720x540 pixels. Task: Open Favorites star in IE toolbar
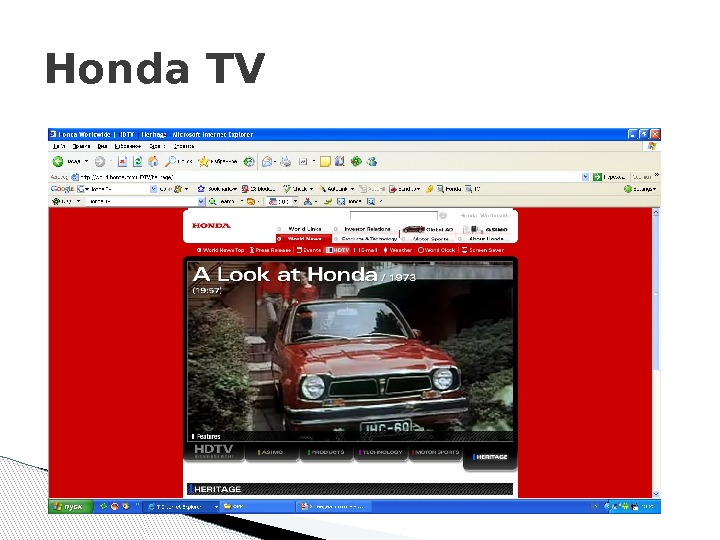click(203, 161)
